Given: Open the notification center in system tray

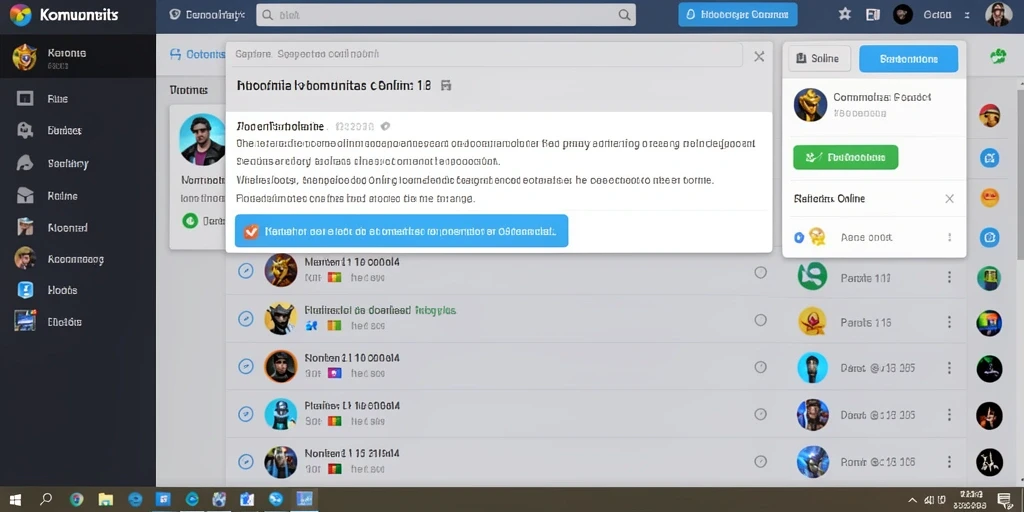Looking at the screenshot, I should pyautogui.click(x=1004, y=500).
